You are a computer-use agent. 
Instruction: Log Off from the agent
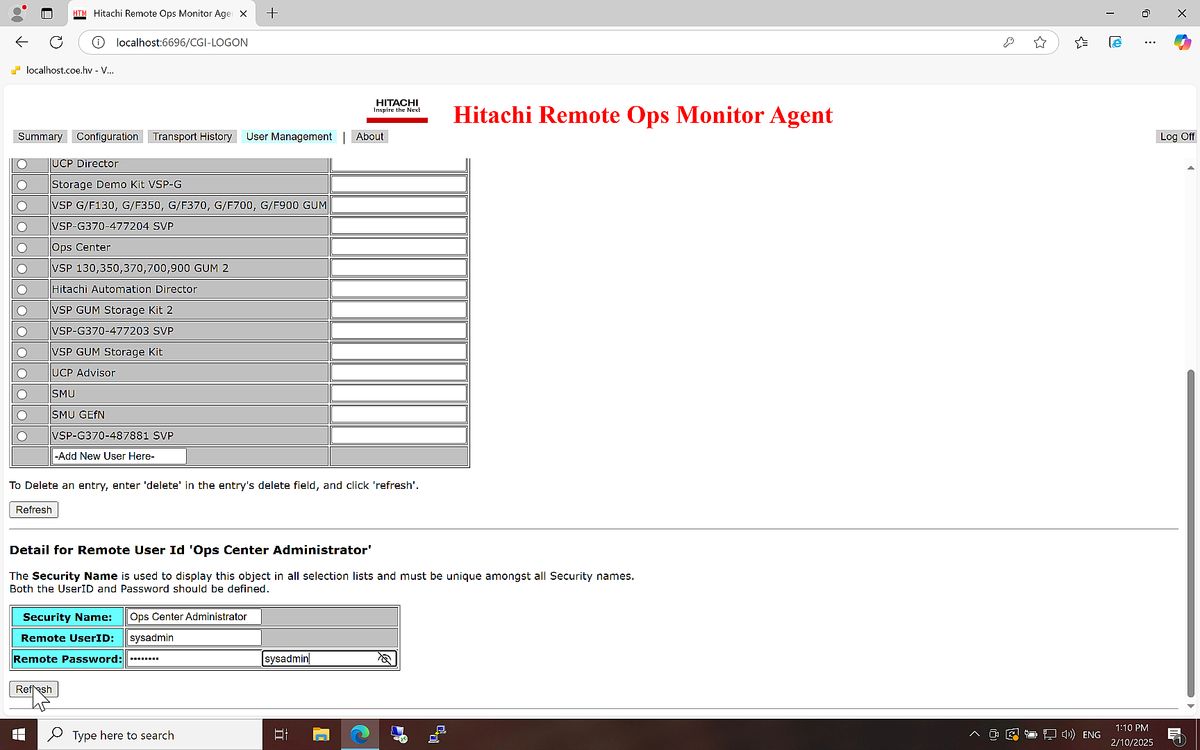pyautogui.click(x=1177, y=137)
